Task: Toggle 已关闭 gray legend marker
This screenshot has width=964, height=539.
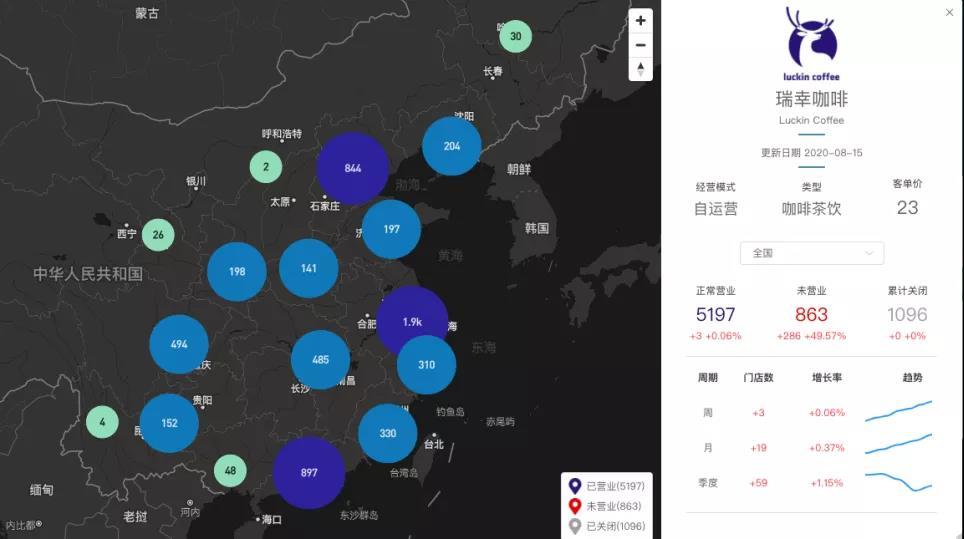Action: pyautogui.click(x=574, y=526)
